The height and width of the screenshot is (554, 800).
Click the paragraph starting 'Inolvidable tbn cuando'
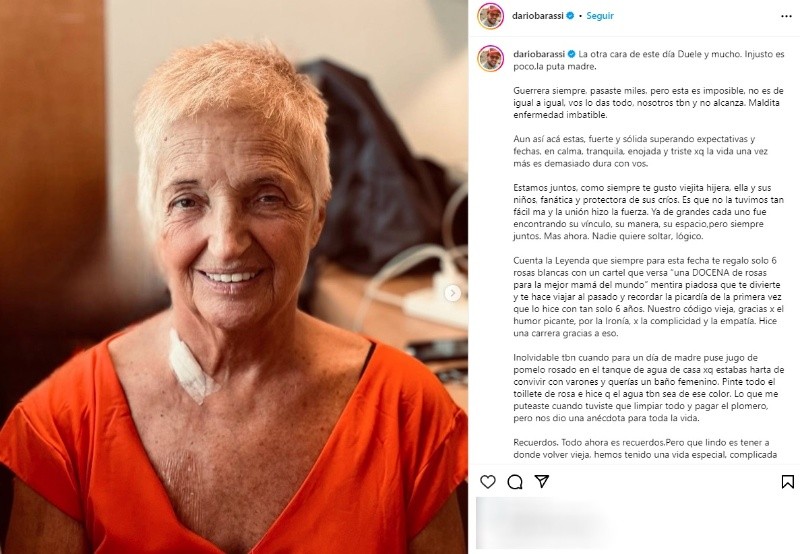click(x=648, y=388)
